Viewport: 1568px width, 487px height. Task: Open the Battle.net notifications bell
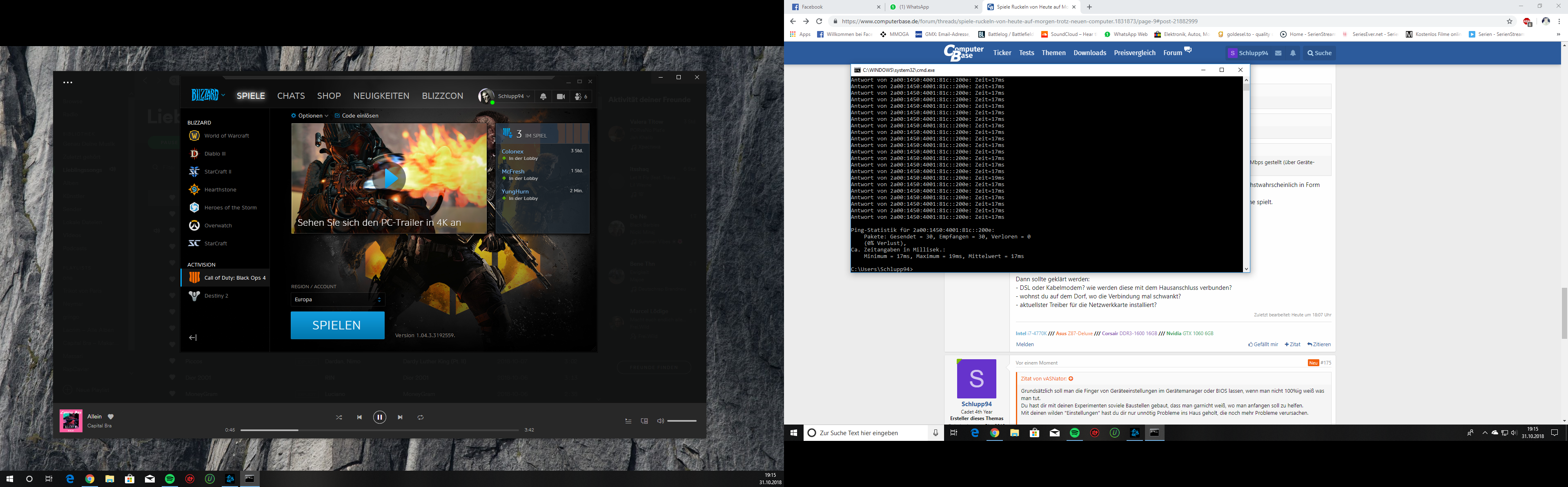[543, 96]
